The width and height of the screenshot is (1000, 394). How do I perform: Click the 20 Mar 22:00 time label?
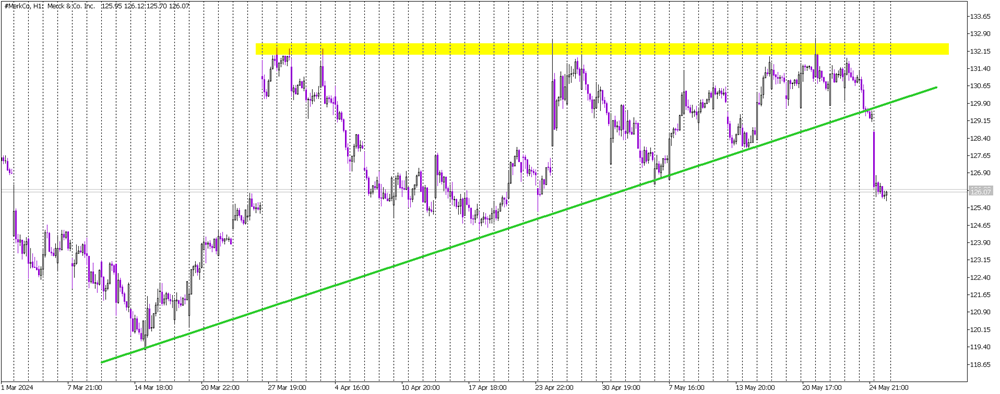[220, 387]
